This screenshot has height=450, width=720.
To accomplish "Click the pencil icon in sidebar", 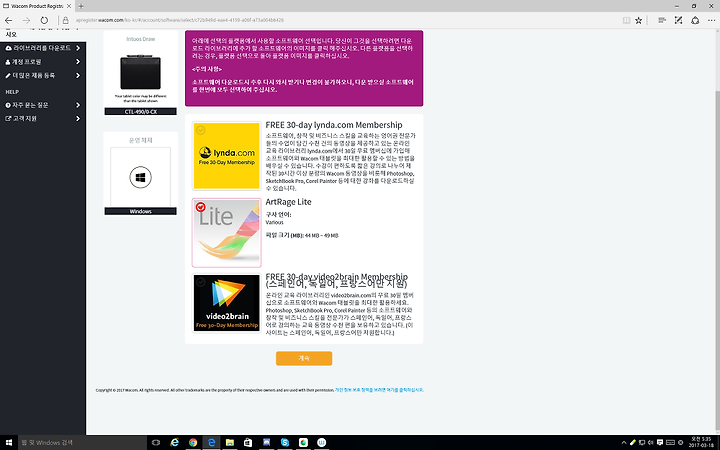I will coord(8,75).
